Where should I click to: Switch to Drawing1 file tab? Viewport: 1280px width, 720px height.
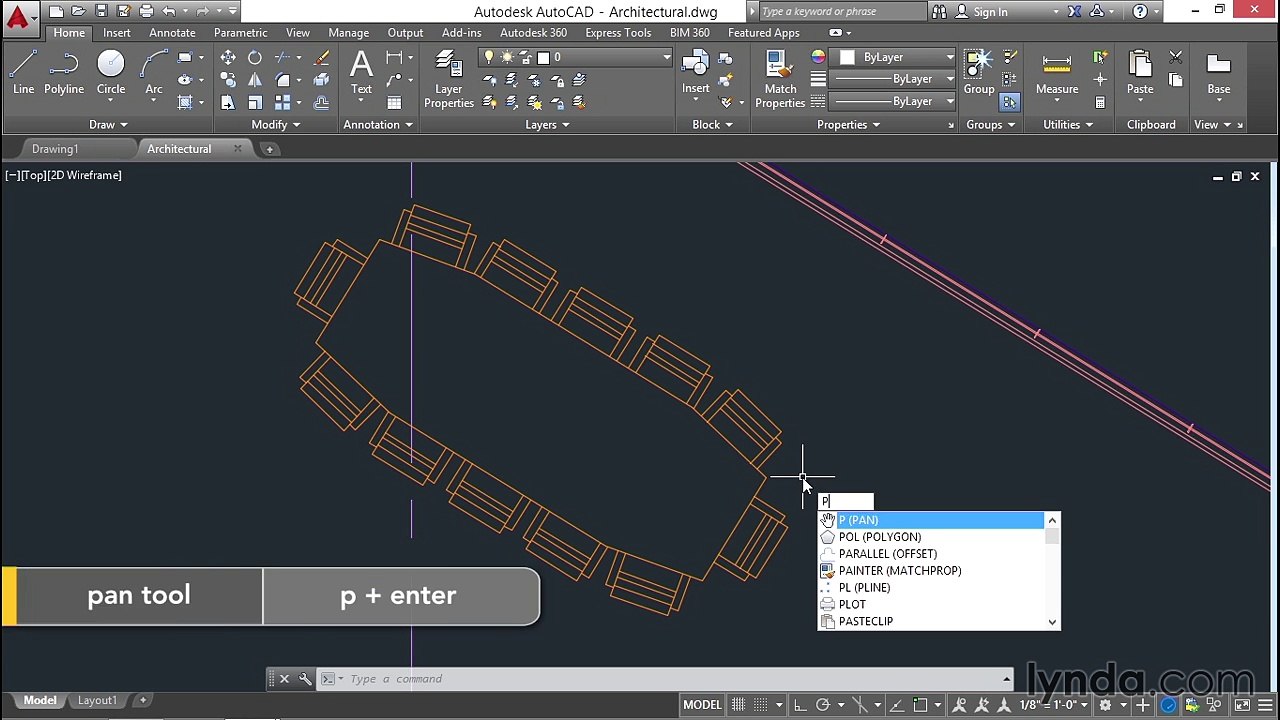click(55, 149)
